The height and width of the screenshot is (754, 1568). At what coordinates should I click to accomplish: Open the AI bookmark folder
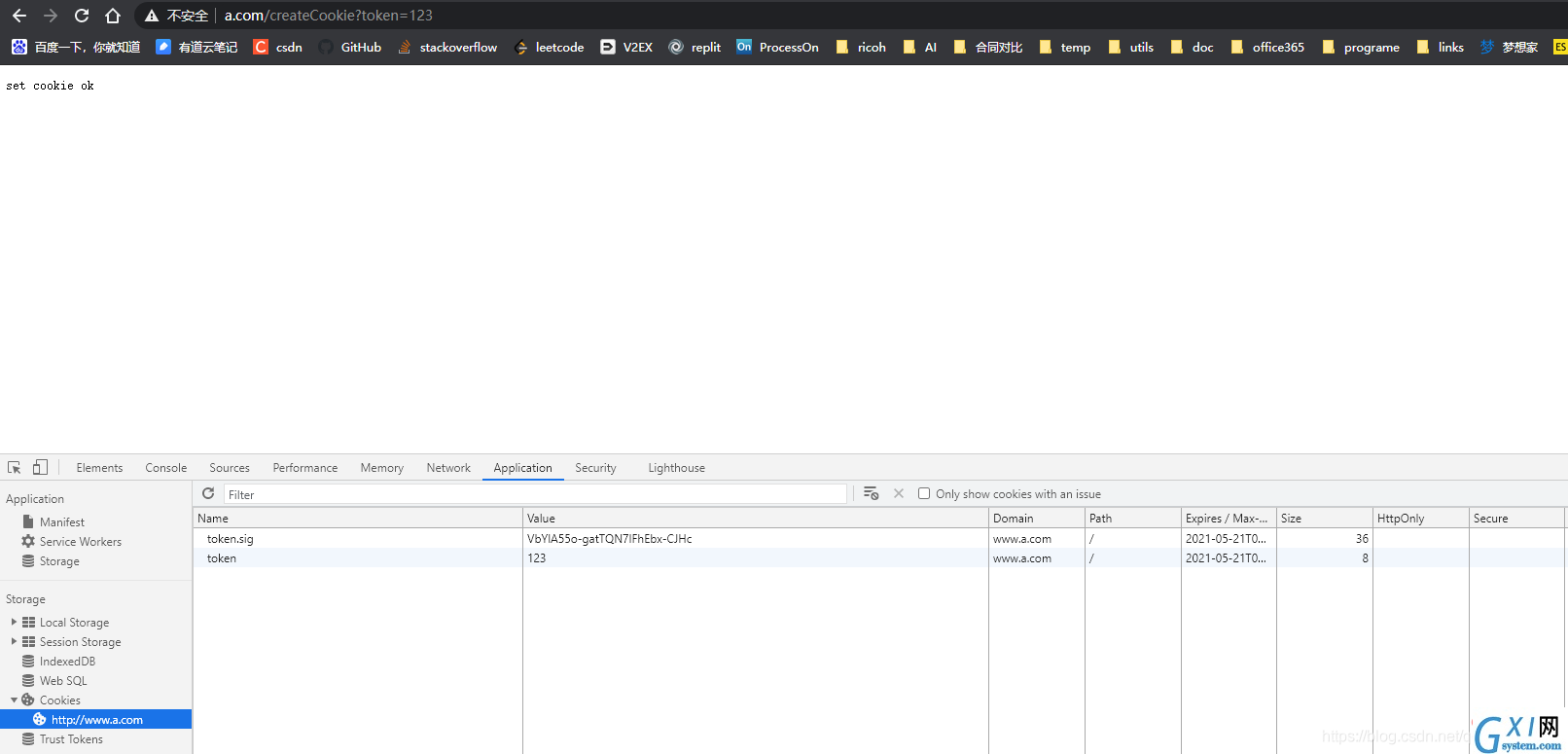tap(920, 47)
